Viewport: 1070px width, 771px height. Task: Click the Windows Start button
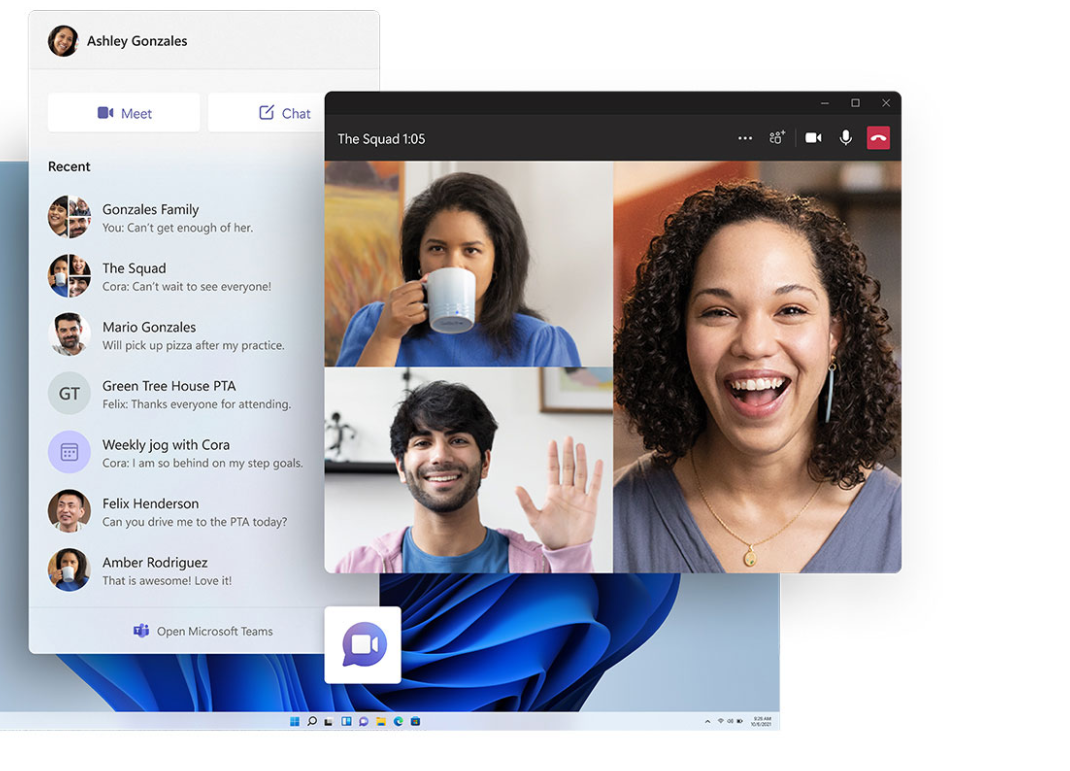pos(294,721)
